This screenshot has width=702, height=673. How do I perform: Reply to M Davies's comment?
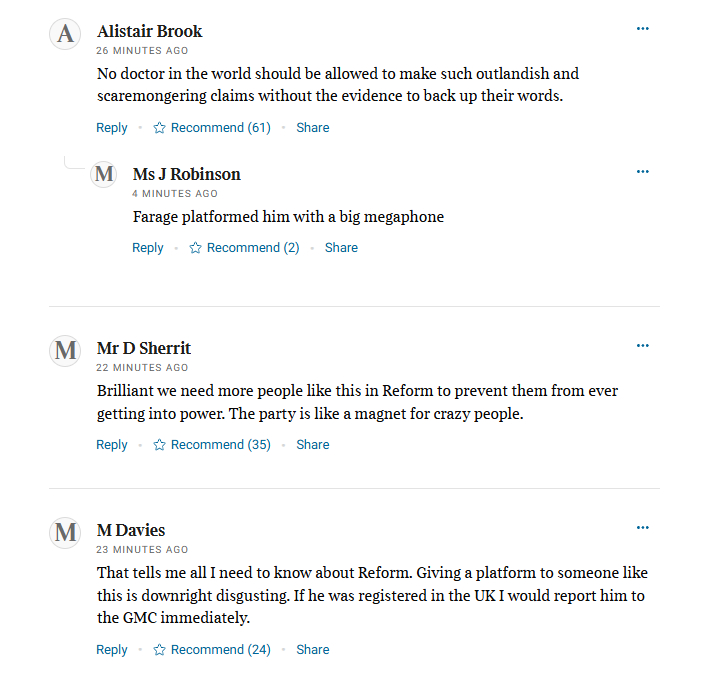pos(112,650)
